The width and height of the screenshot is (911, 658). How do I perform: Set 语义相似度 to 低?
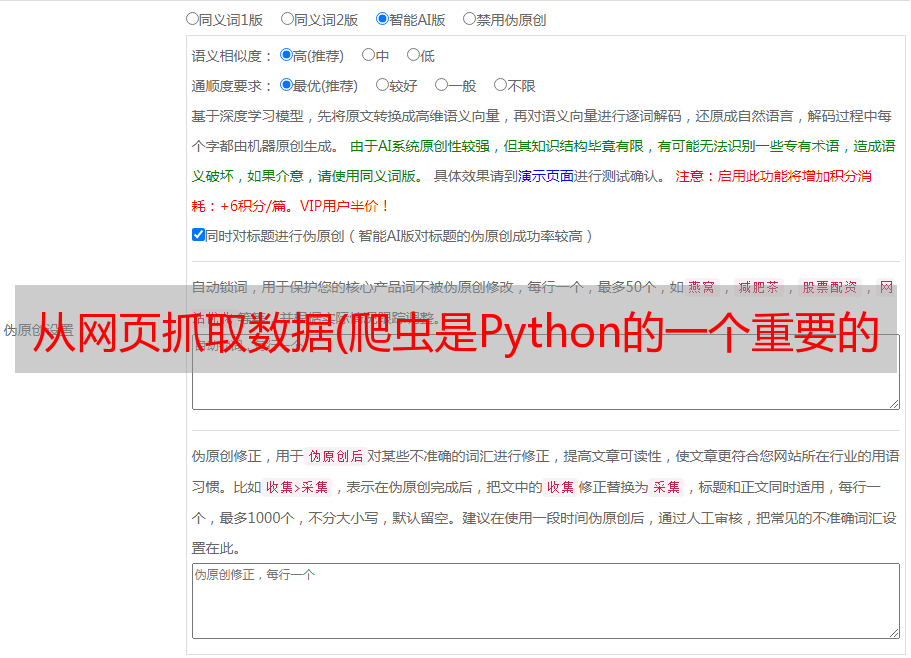(x=413, y=55)
